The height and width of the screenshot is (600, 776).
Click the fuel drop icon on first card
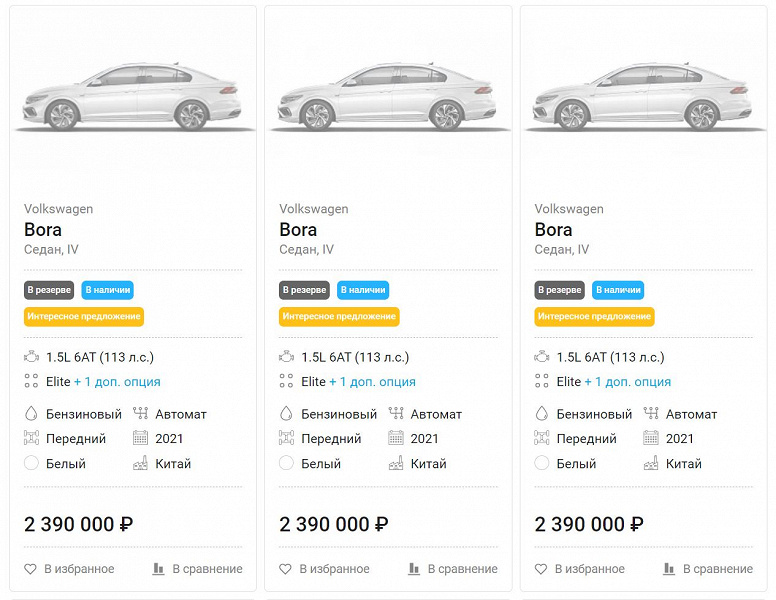pos(31,413)
